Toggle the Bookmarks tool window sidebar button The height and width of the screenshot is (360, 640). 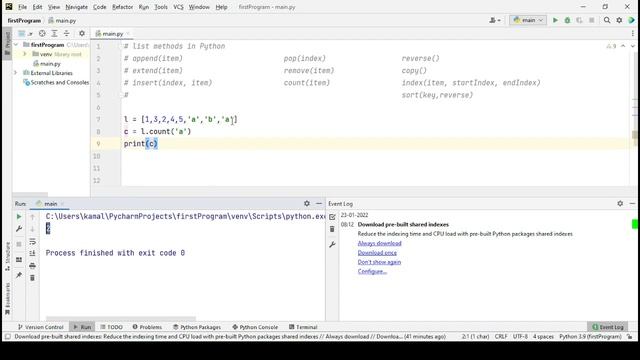7,299
